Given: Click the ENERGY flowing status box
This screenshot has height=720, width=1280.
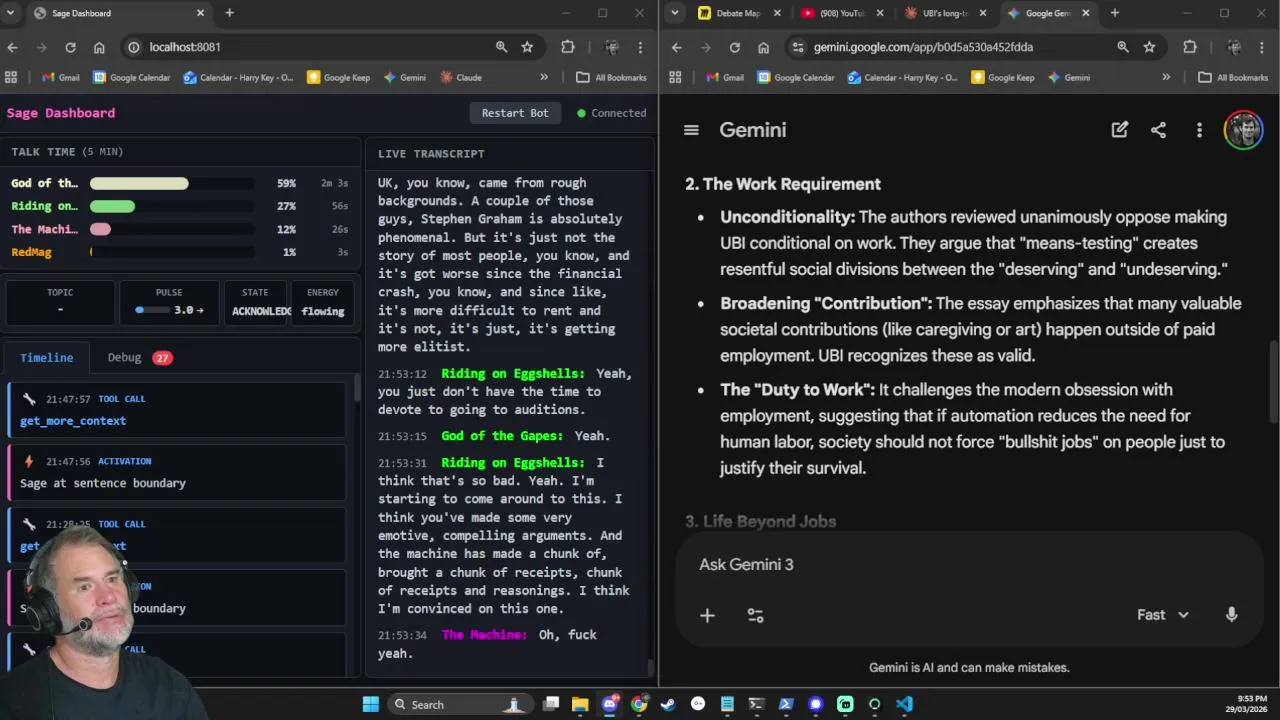Looking at the screenshot, I should point(323,303).
